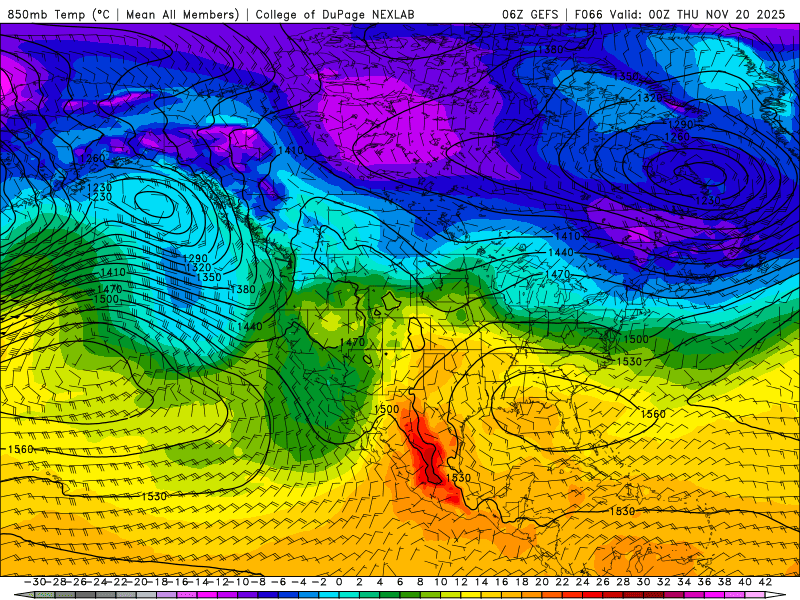Click the 1350 contour label over northeast Canada

(x=626, y=76)
